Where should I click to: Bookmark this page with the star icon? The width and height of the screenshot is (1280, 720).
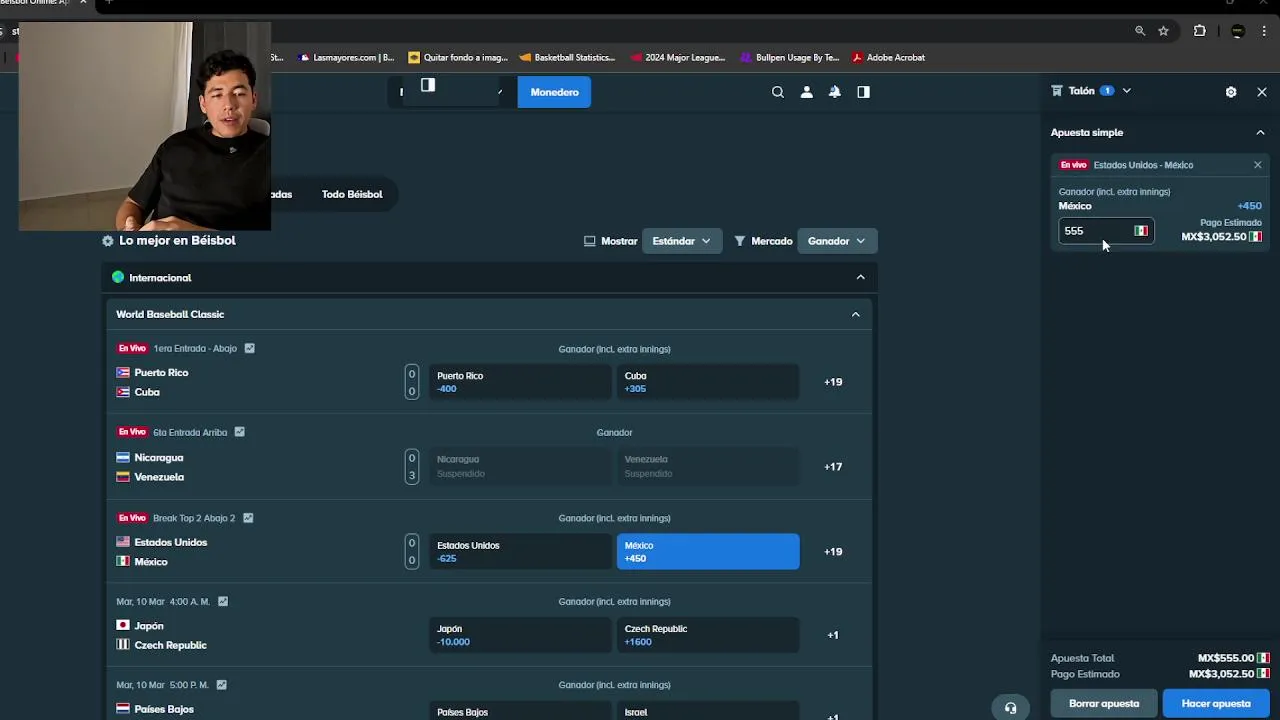tap(1164, 31)
